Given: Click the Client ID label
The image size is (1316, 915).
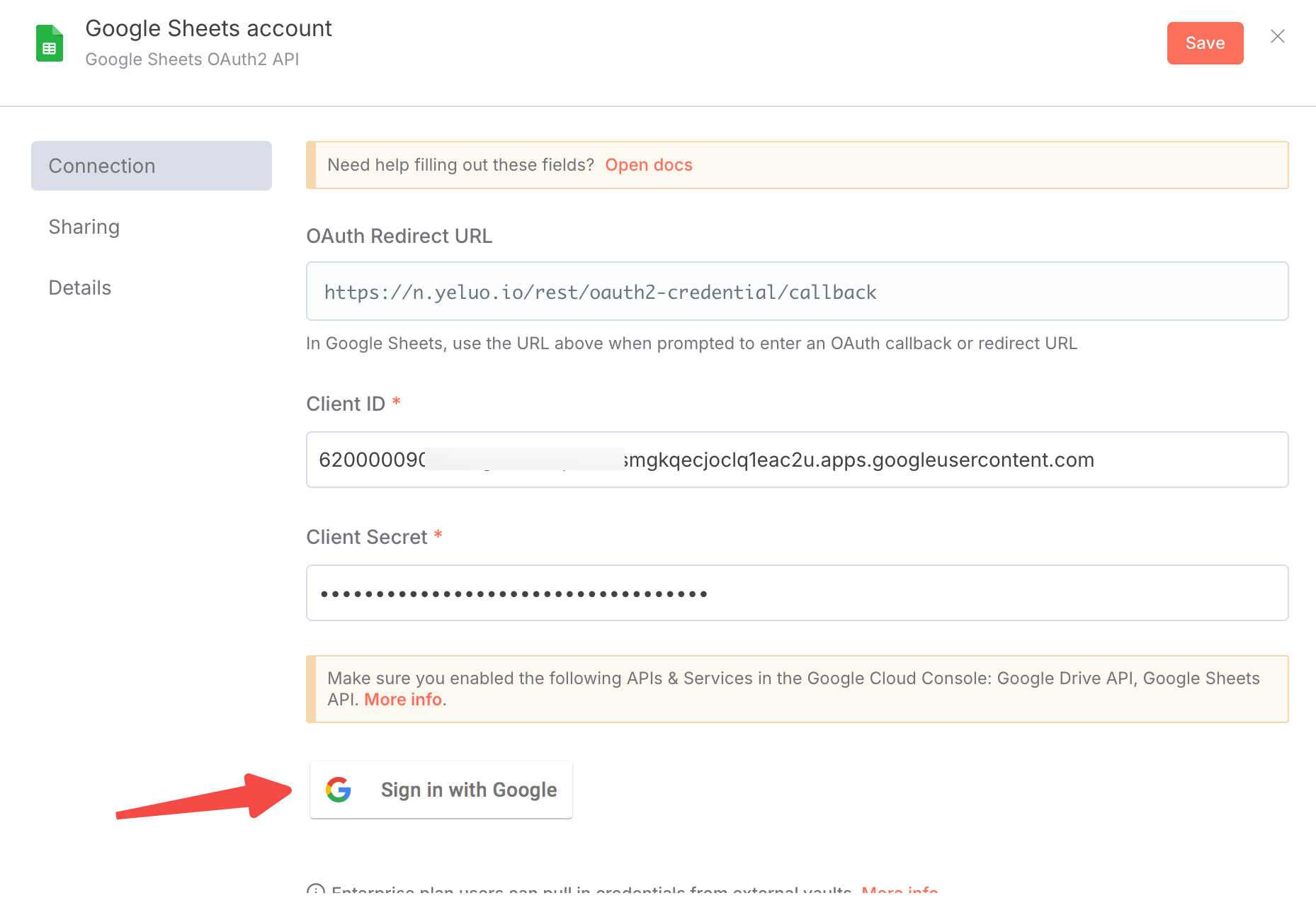Looking at the screenshot, I should point(346,404).
